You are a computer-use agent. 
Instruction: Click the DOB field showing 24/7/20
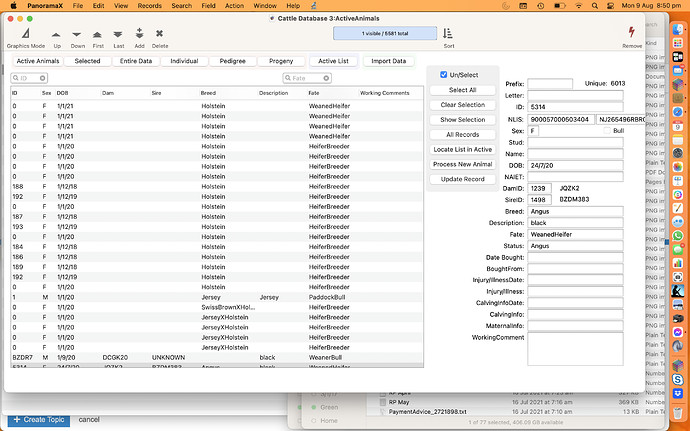(575, 166)
